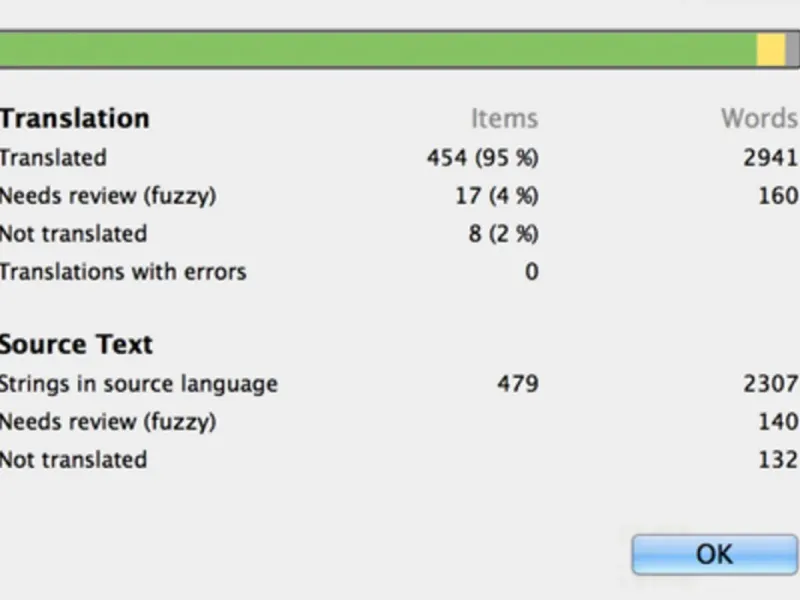Select the Strings in source language label

tap(139, 384)
